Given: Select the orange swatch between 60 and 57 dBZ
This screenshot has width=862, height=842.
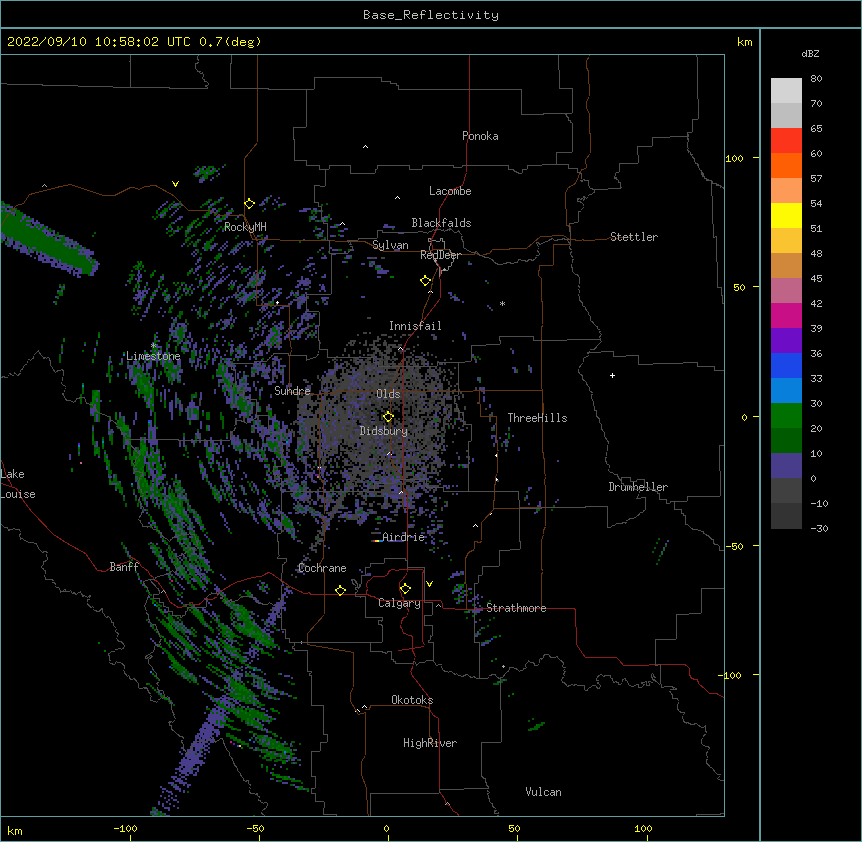Looking at the screenshot, I should point(786,165).
